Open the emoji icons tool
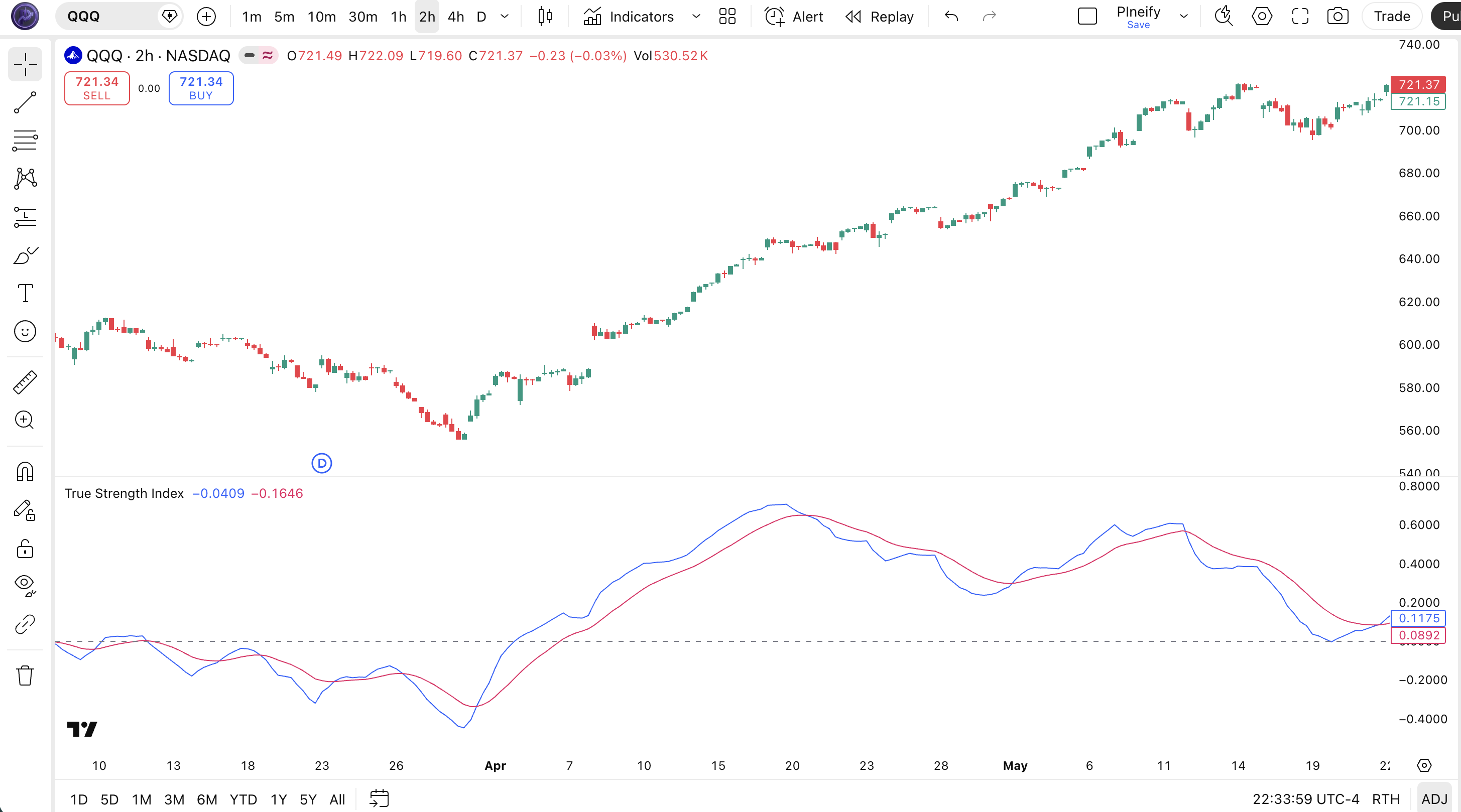The width and height of the screenshot is (1461, 812). click(x=25, y=331)
